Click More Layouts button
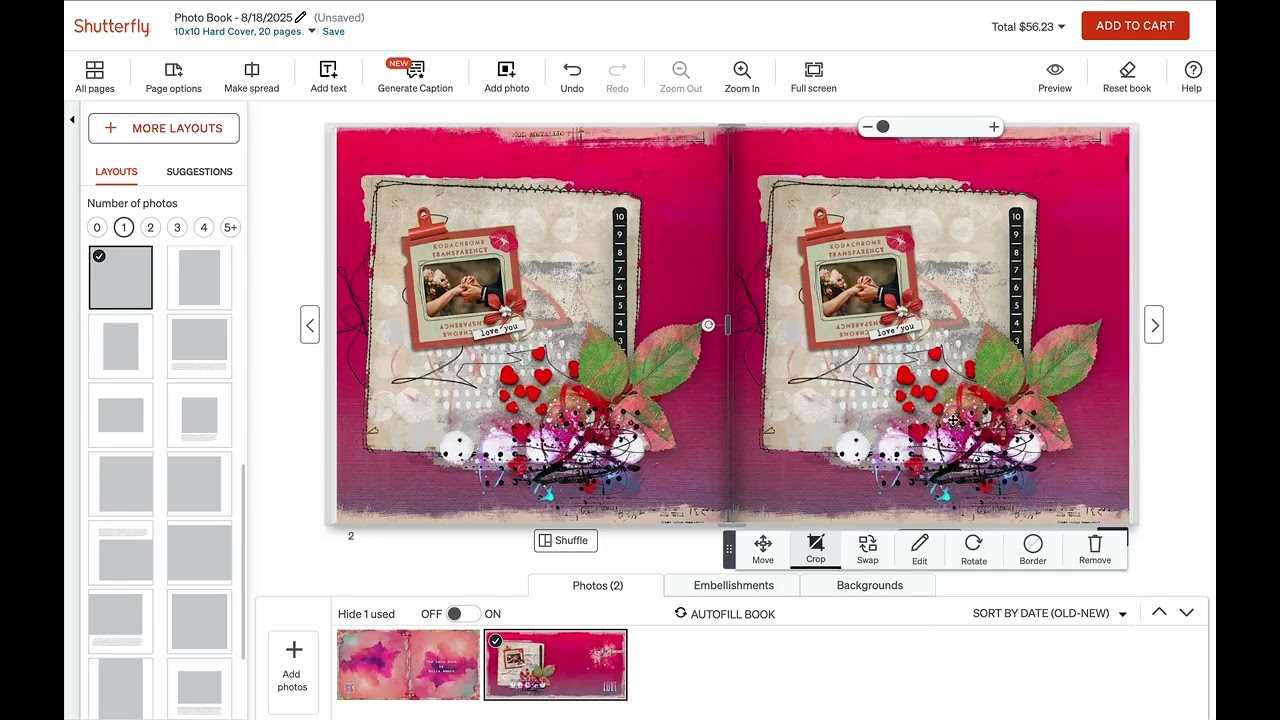The image size is (1280, 720). (163, 128)
